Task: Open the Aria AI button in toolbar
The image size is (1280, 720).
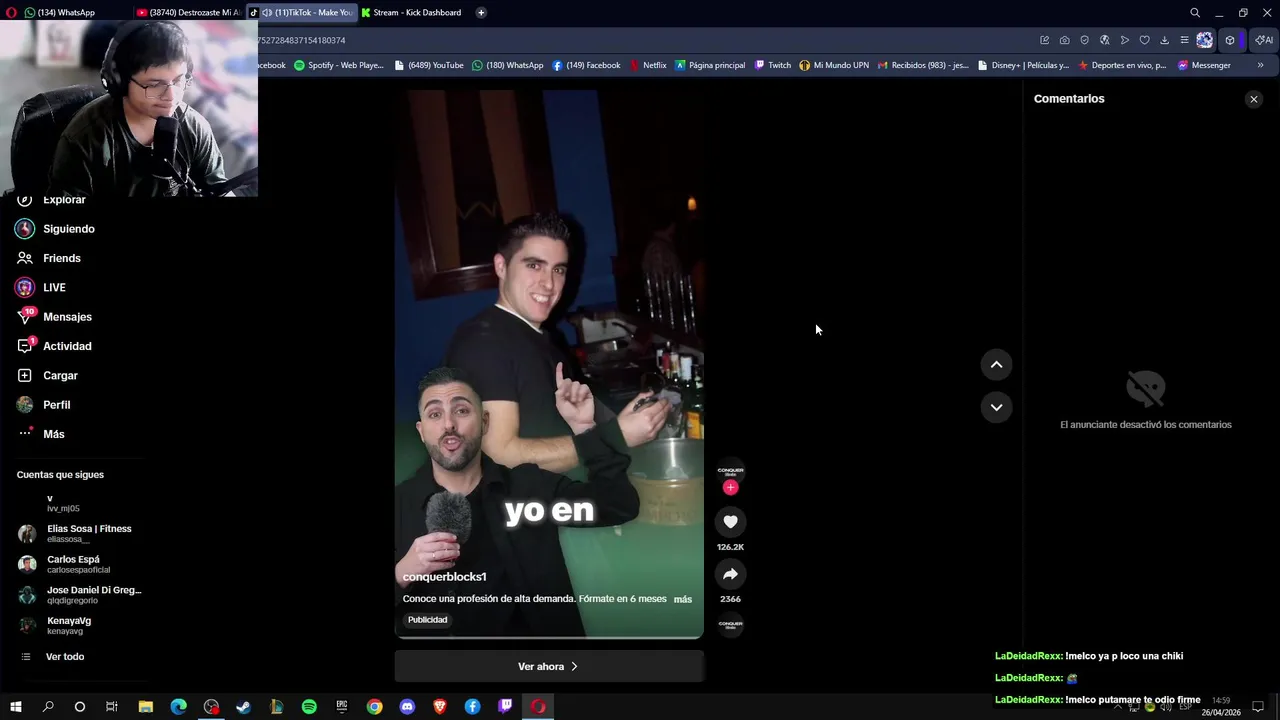Action: [1264, 40]
